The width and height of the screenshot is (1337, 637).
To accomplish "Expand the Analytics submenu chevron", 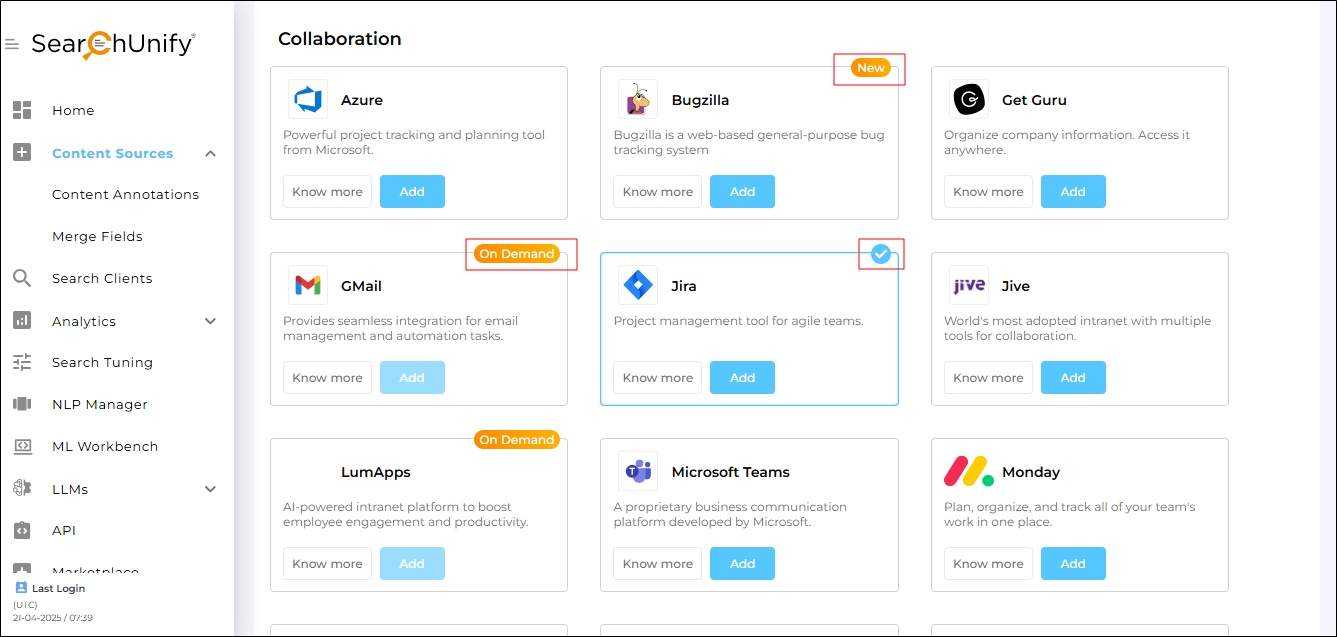I will pyautogui.click(x=210, y=321).
